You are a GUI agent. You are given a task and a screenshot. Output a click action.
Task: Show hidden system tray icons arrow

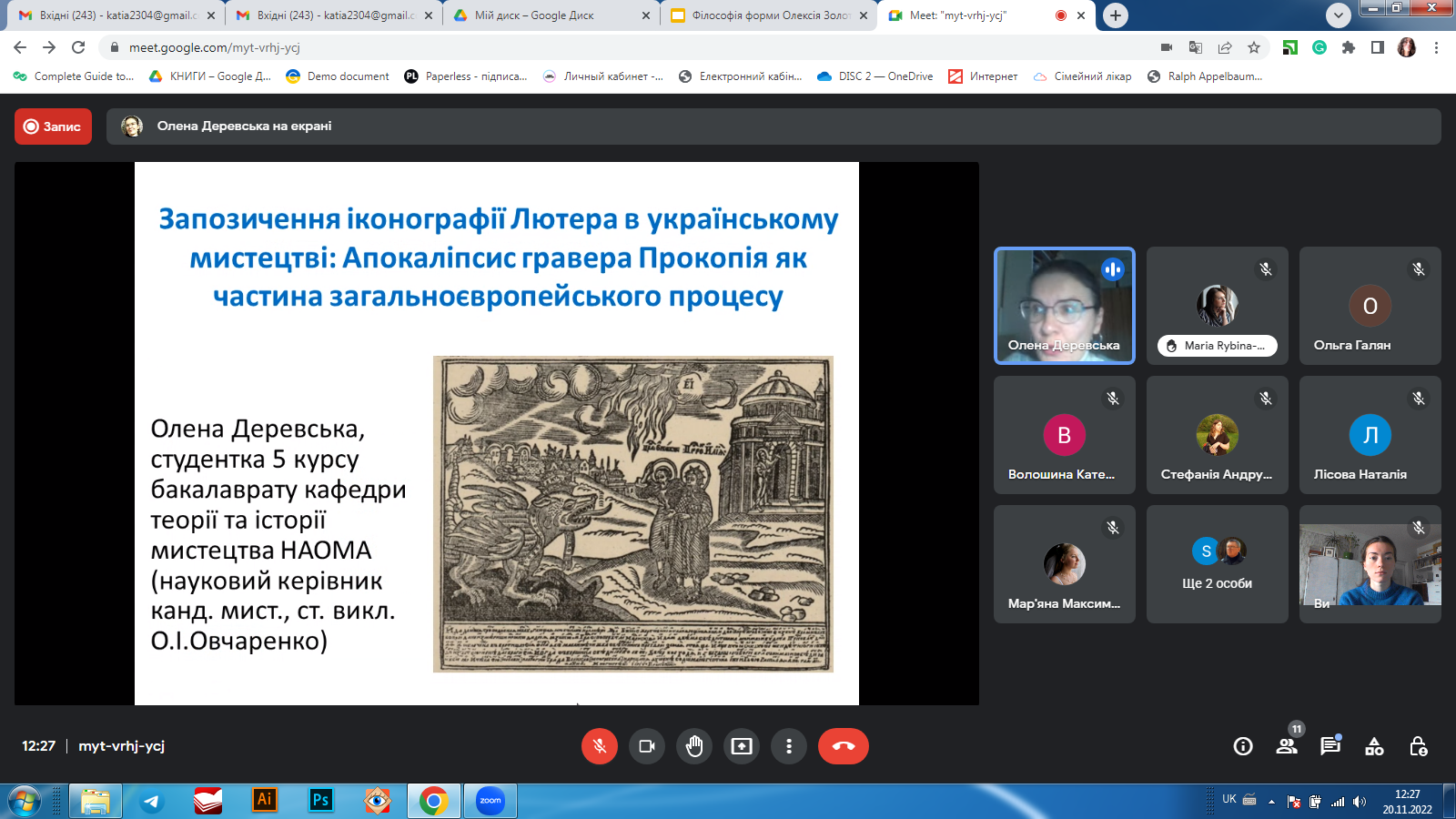tap(1271, 802)
